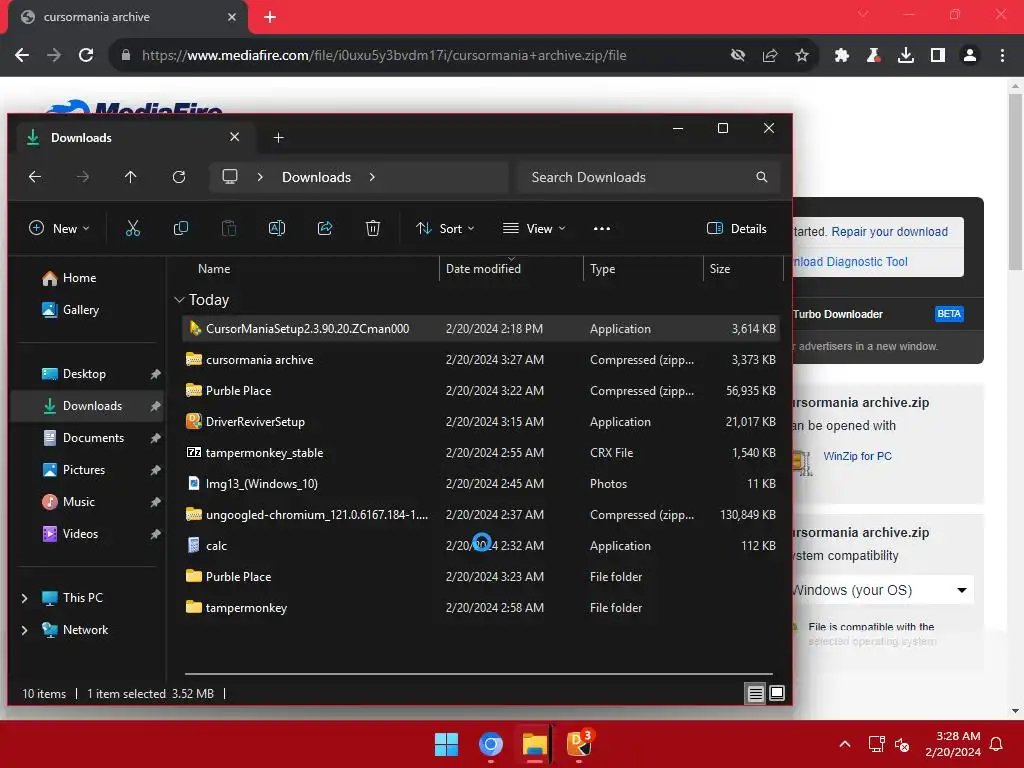Add a new File Explorer tab
The height and width of the screenshot is (768, 1024).
coord(279,138)
